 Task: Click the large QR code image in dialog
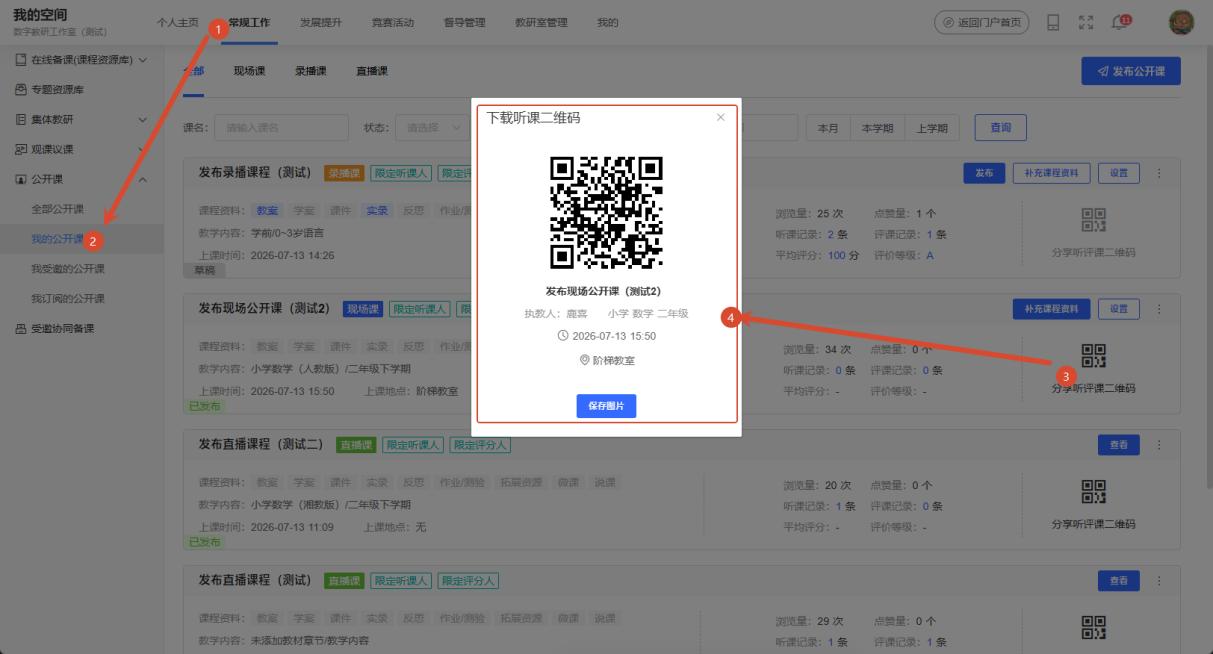[607, 214]
